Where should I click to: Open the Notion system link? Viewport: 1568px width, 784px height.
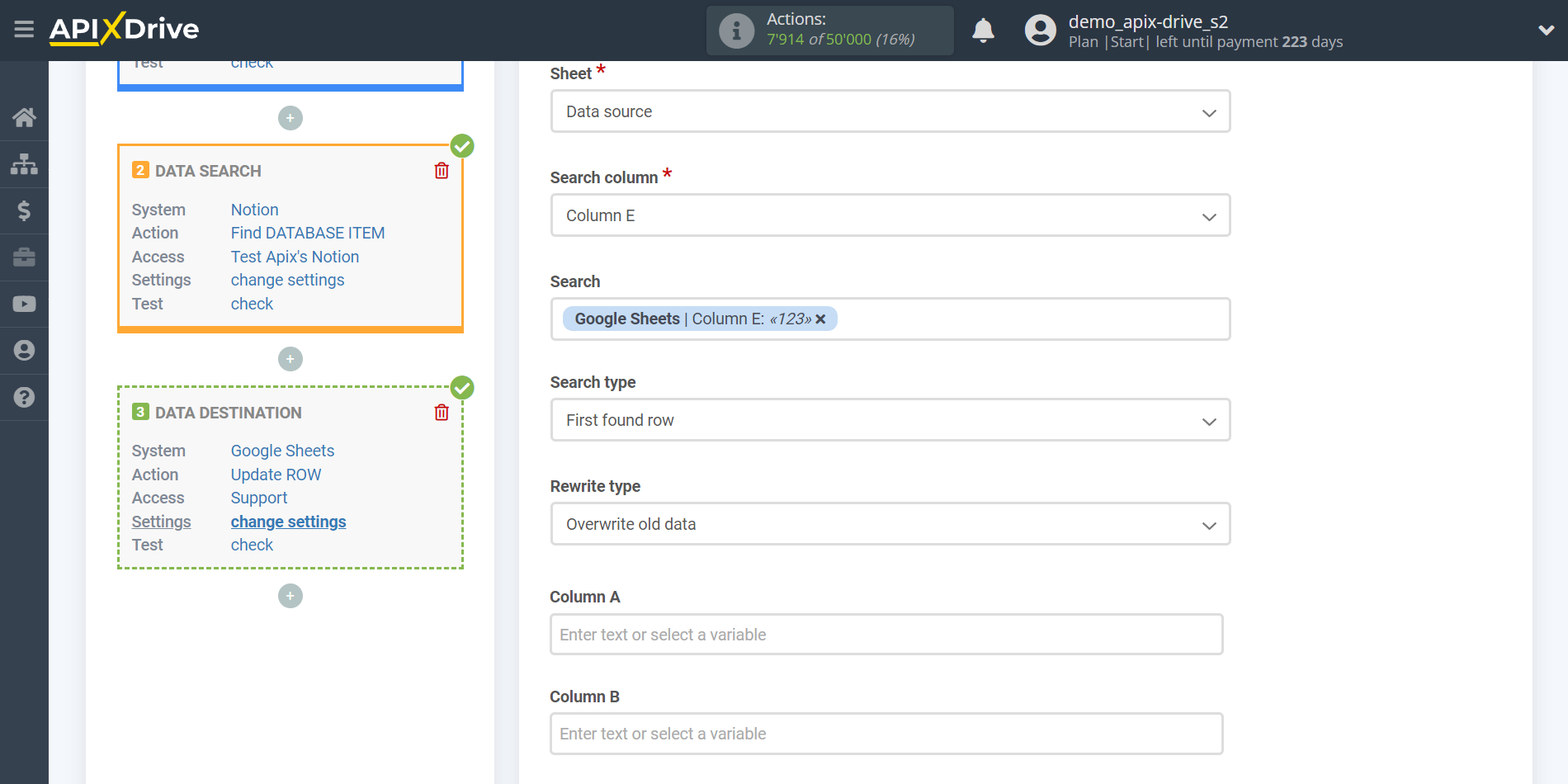[x=254, y=210]
